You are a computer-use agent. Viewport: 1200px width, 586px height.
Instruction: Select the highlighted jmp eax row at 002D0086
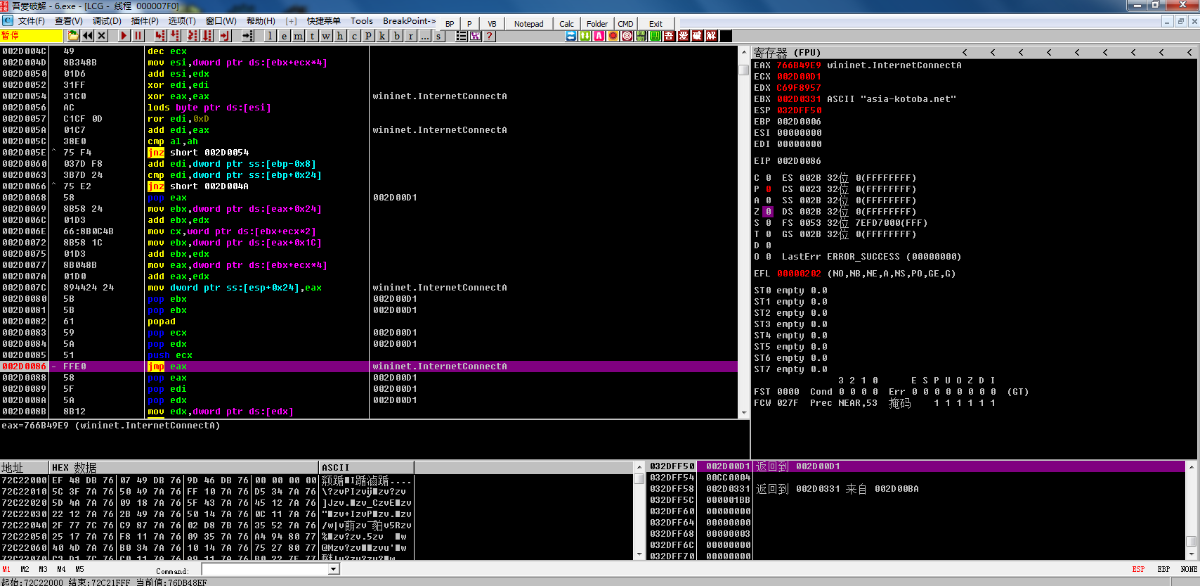tap(369, 367)
